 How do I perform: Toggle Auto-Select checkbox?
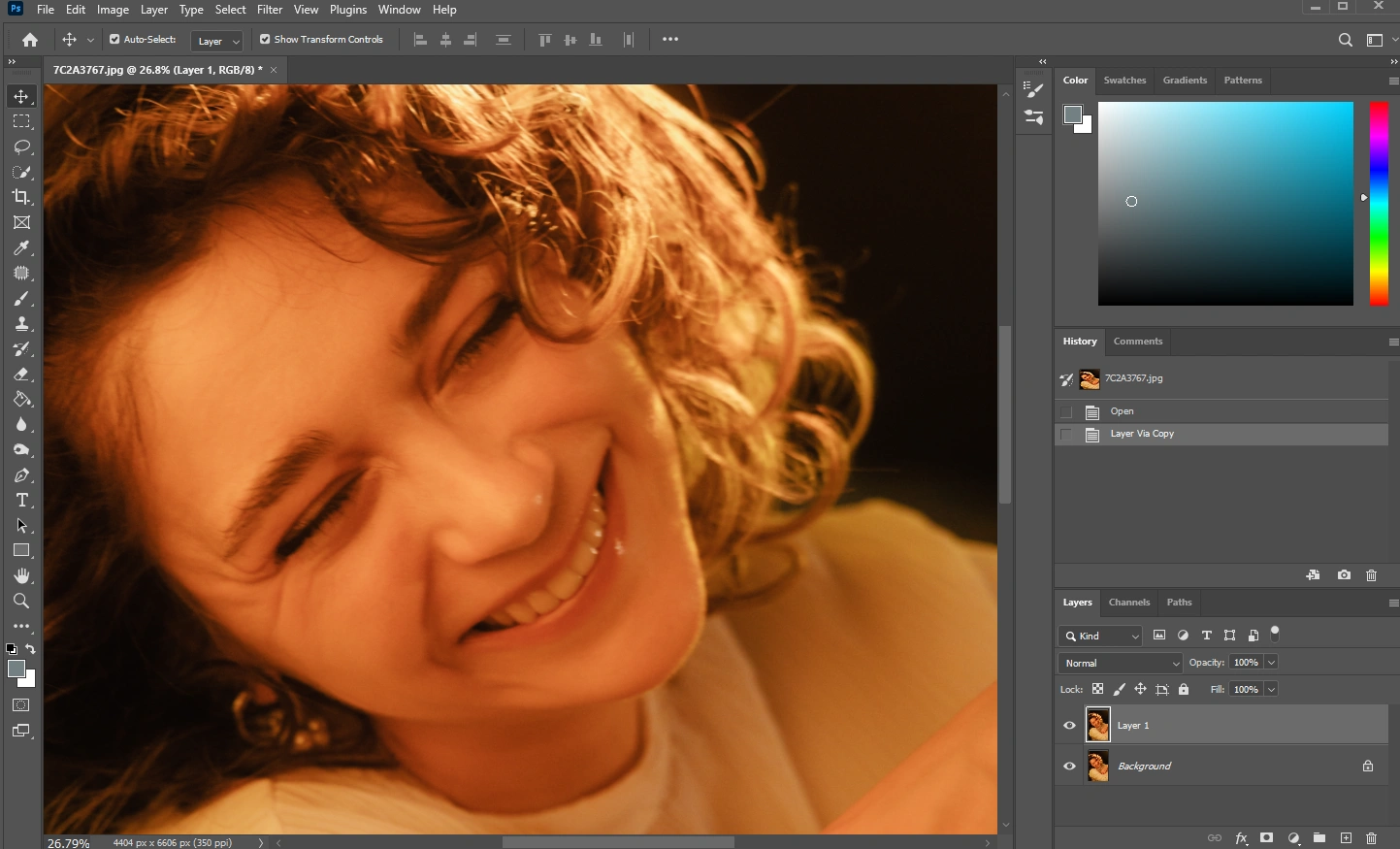point(114,40)
